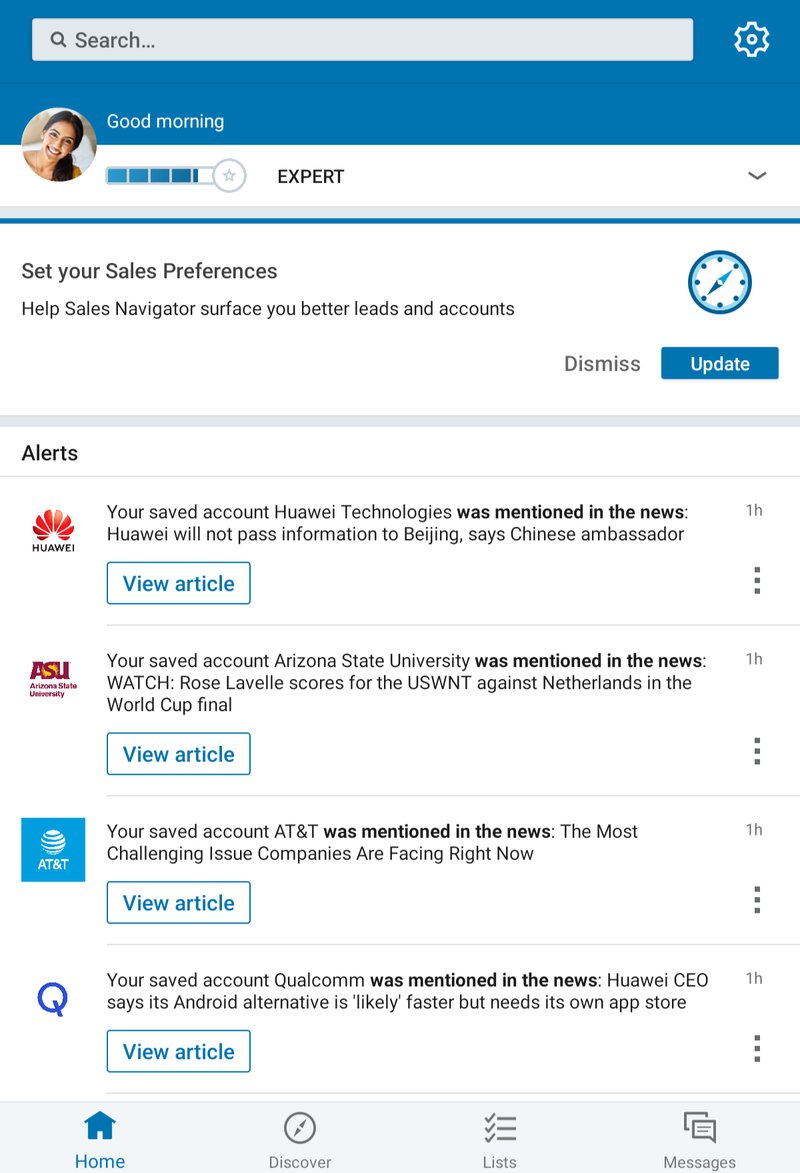
Task: Click the Arizona State University logo
Action: [x=52, y=679]
